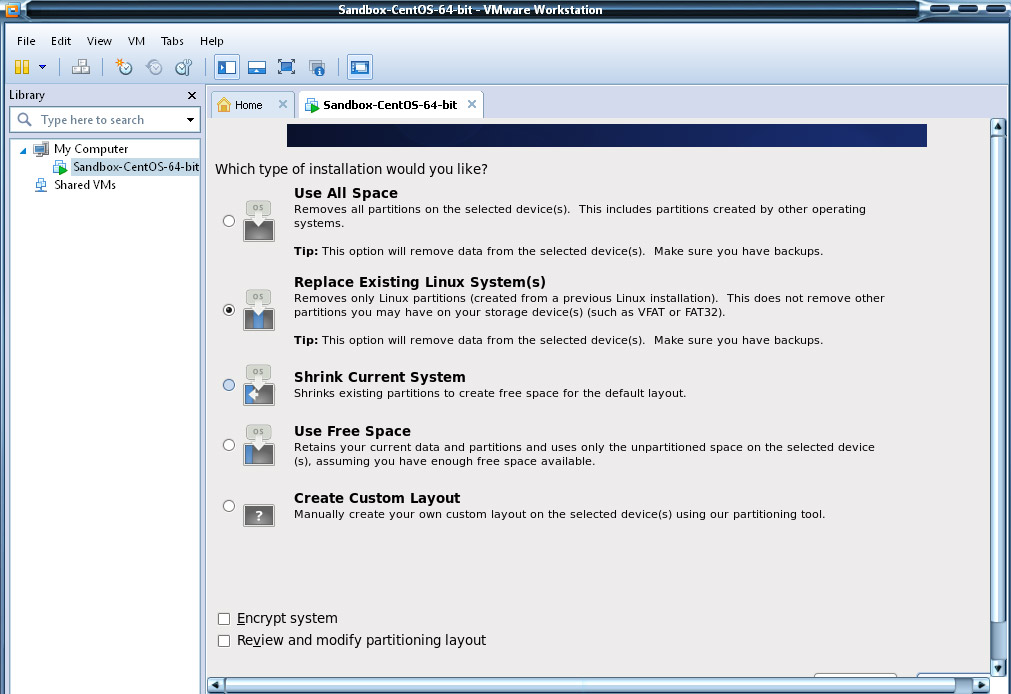This screenshot has width=1011, height=694.
Task: Switch to the Sandbox-CentOS-64-bit tab
Action: coord(390,105)
